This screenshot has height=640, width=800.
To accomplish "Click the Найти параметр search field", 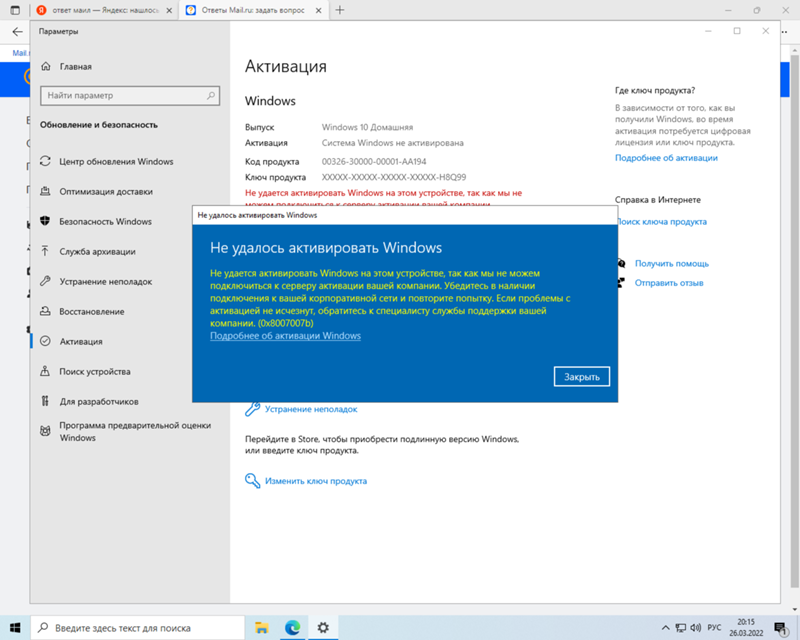I will coord(128,96).
